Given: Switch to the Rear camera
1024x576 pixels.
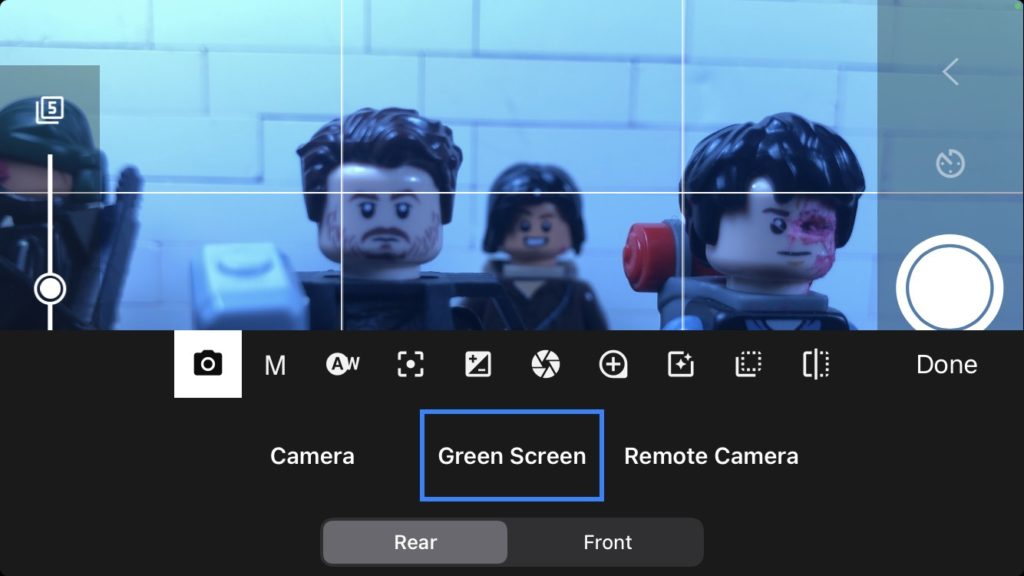Looking at the screenshot, I should (x=414, y=542).
